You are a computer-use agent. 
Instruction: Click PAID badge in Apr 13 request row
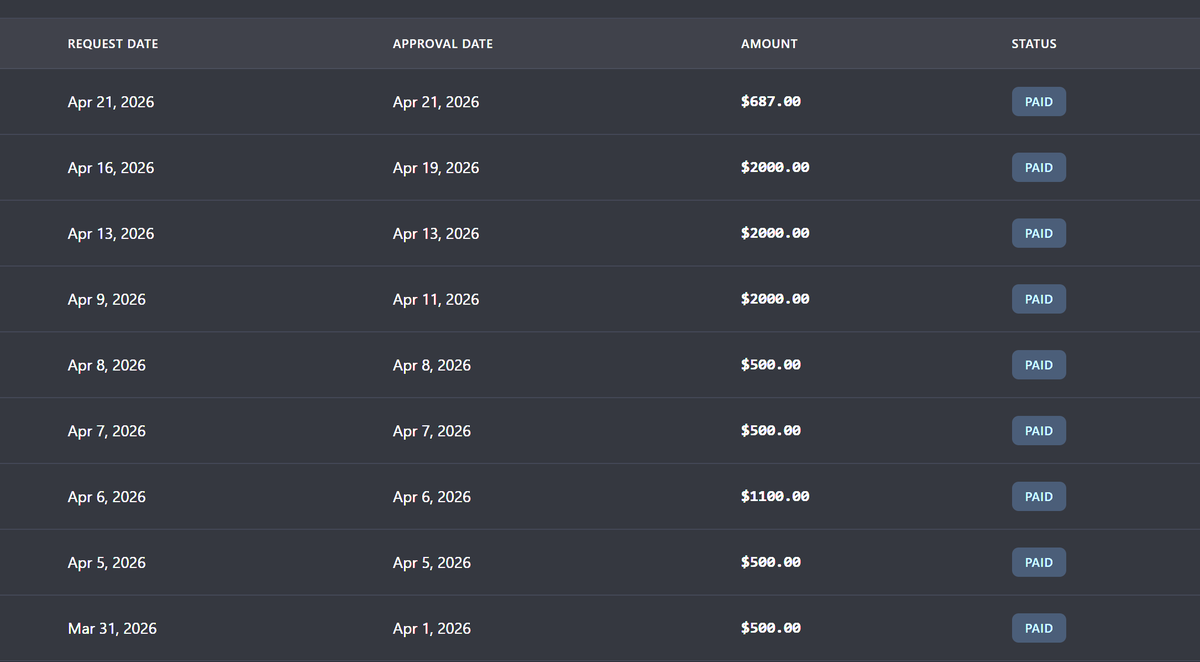coord(1039,234)
